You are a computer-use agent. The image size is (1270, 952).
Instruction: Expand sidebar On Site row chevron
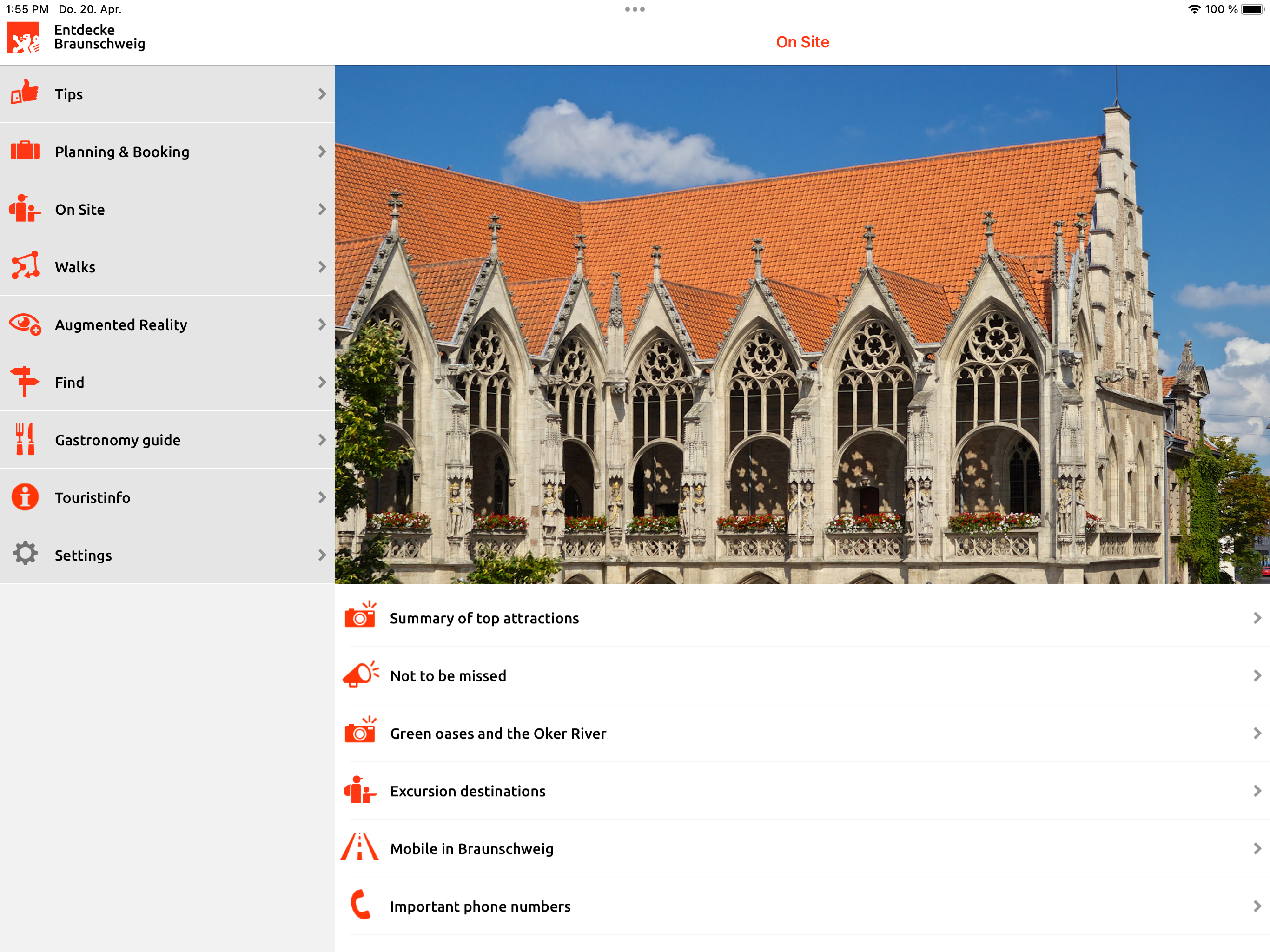pos(322,210)
